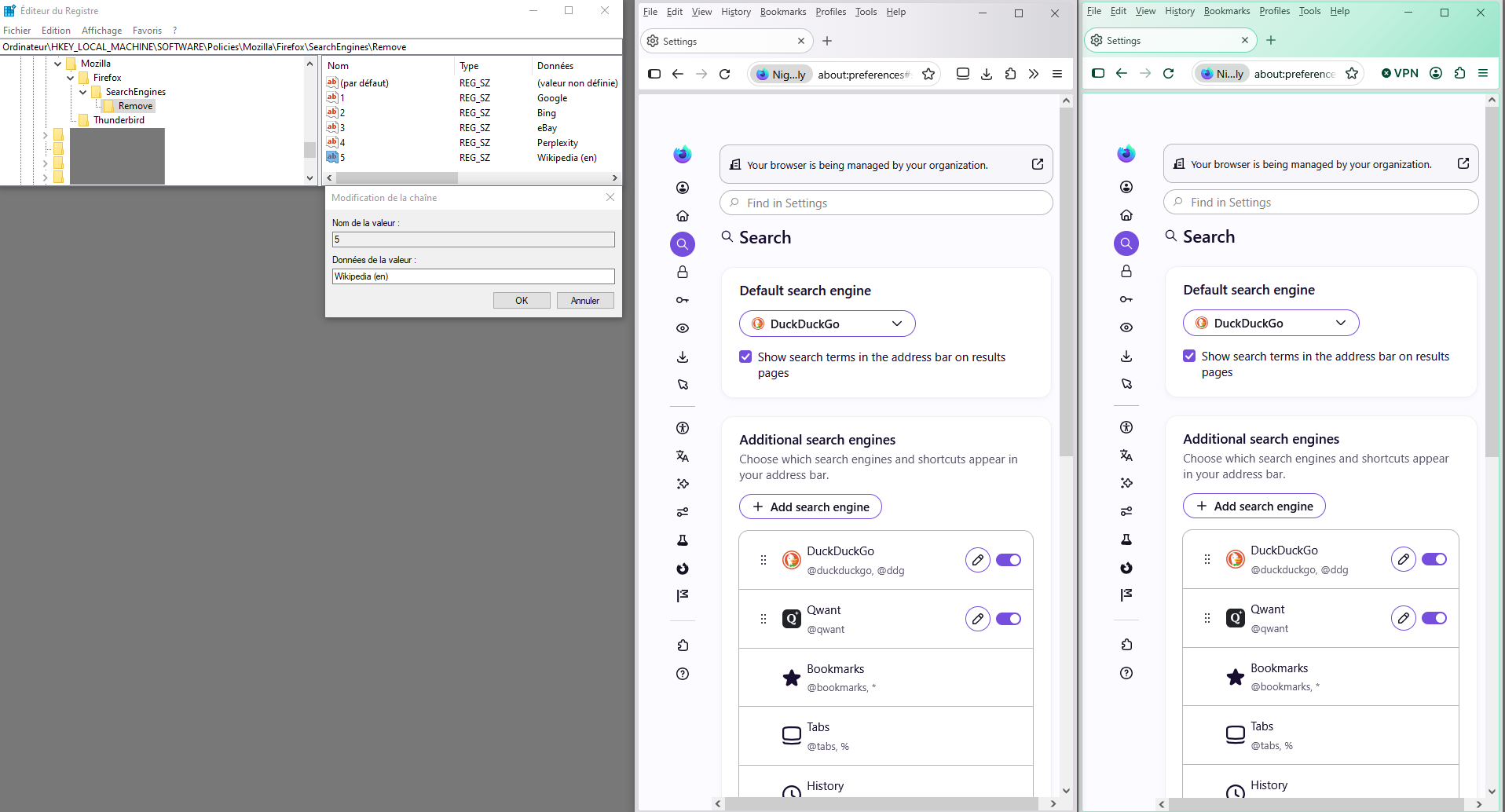Go back in middle Firefox window
The width and height of the screenshot is (1505, 812).
click(678, 74)
